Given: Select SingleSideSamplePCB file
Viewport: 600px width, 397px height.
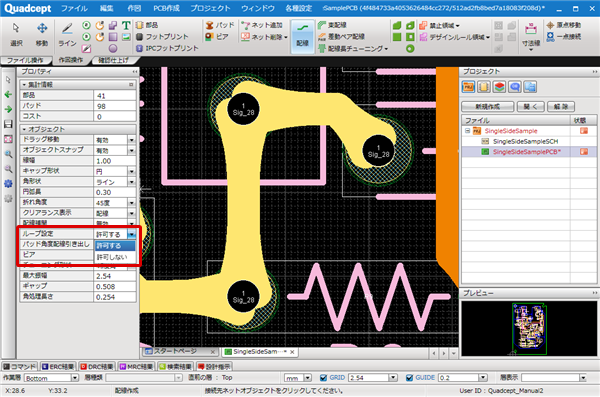Looking at the screenshot, I should pyautogui.click(x=527, y=152).
